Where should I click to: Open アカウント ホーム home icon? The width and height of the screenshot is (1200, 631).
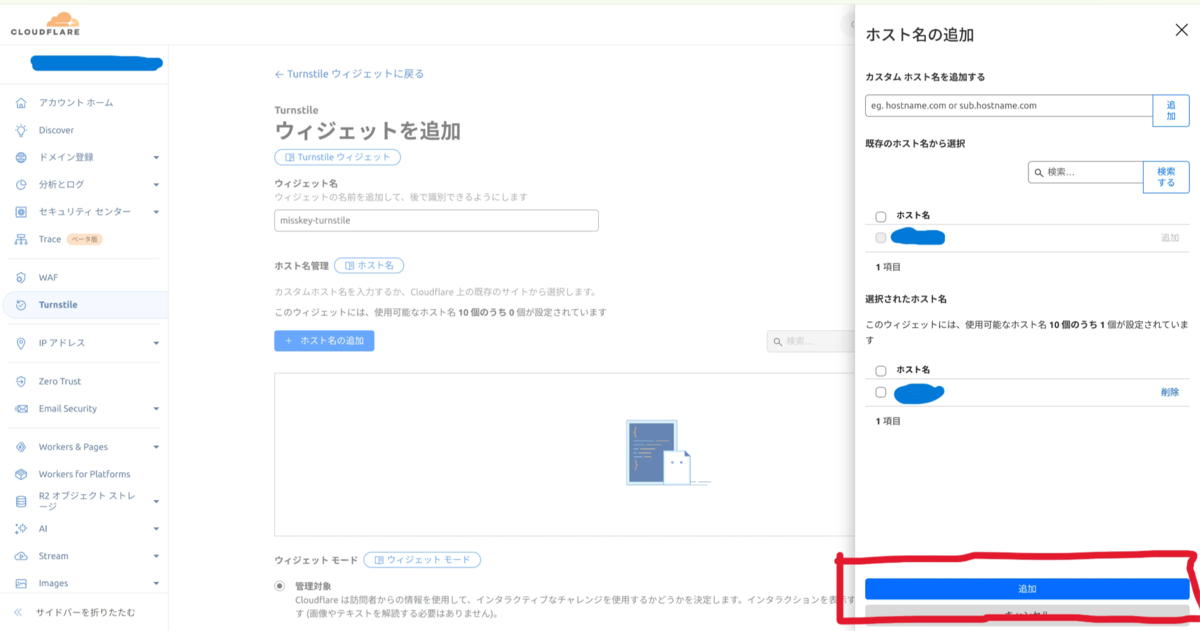(22, 103)
